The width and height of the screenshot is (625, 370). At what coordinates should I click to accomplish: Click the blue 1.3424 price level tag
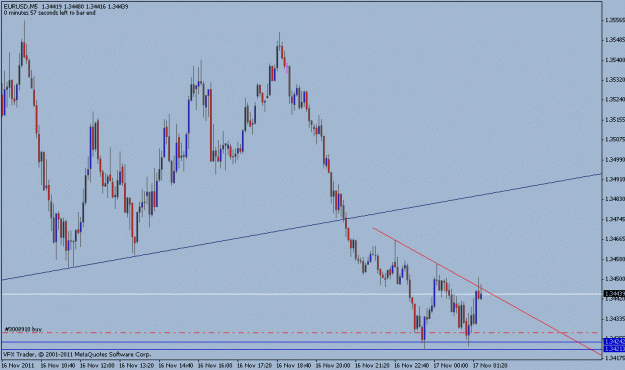coord(614,342)
